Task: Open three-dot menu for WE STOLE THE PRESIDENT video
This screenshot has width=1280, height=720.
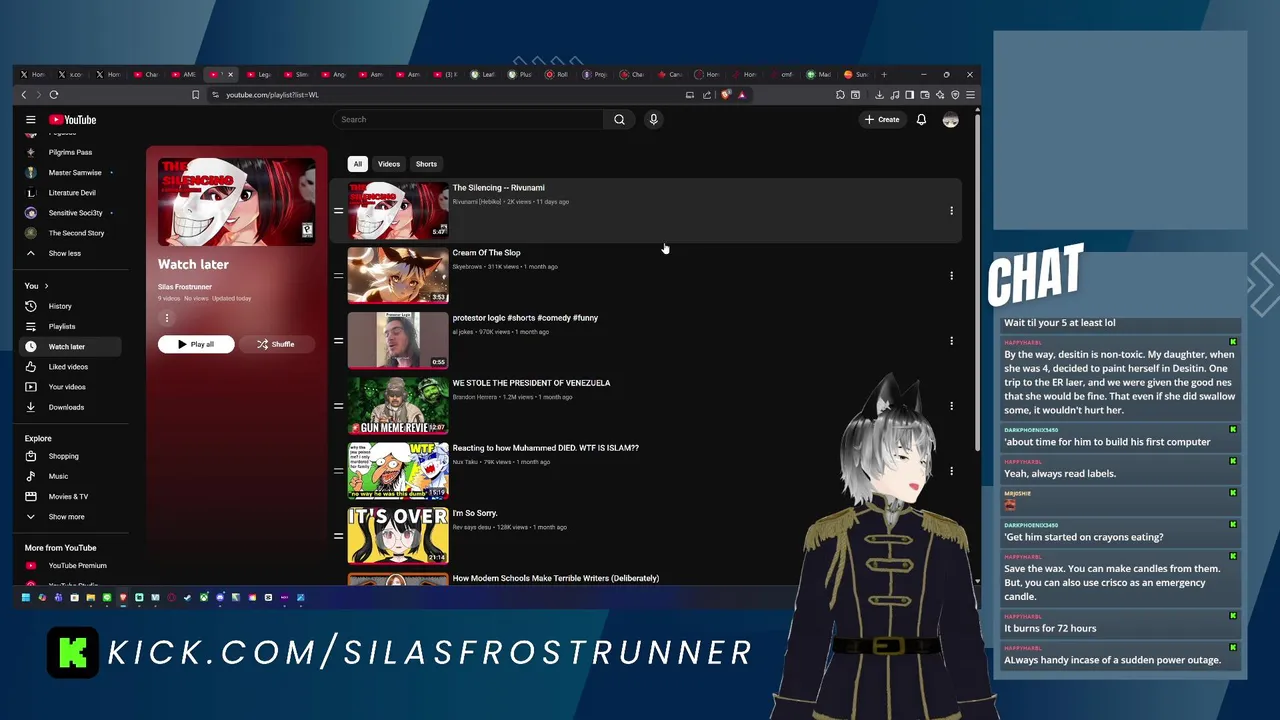Action: click(951, 406)
